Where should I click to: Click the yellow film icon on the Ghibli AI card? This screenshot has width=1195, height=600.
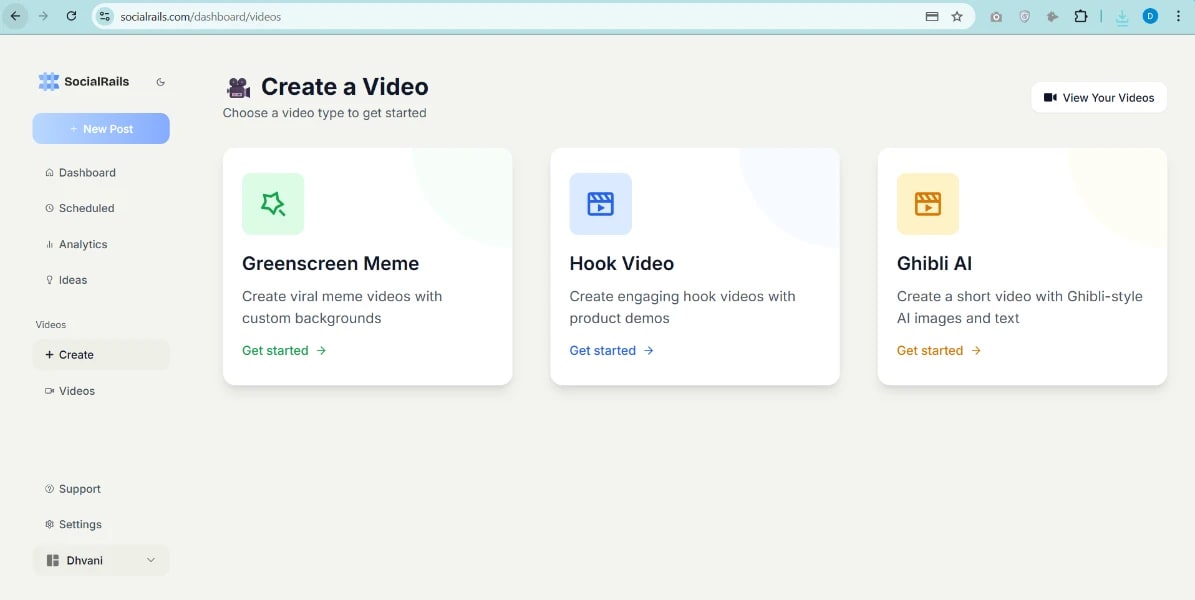pos(927,203)
